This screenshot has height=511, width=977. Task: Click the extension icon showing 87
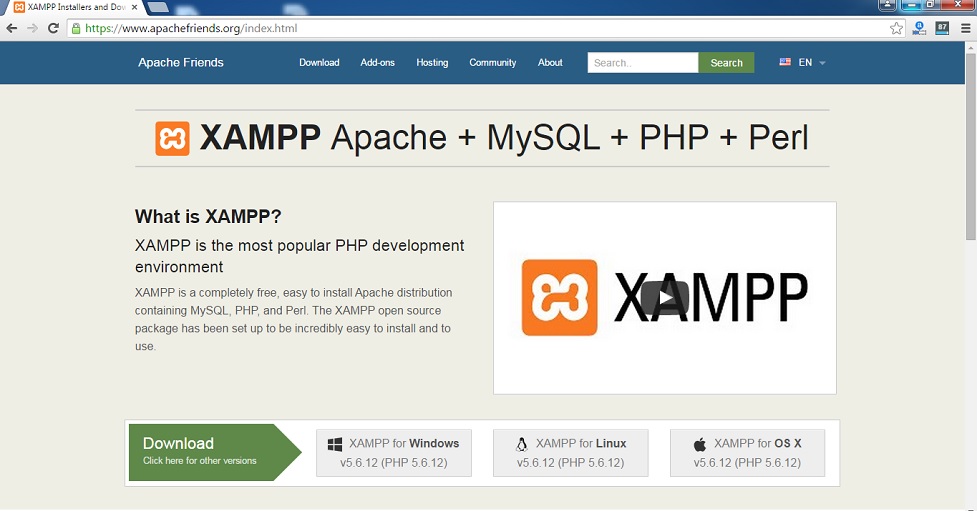[942, 28]
